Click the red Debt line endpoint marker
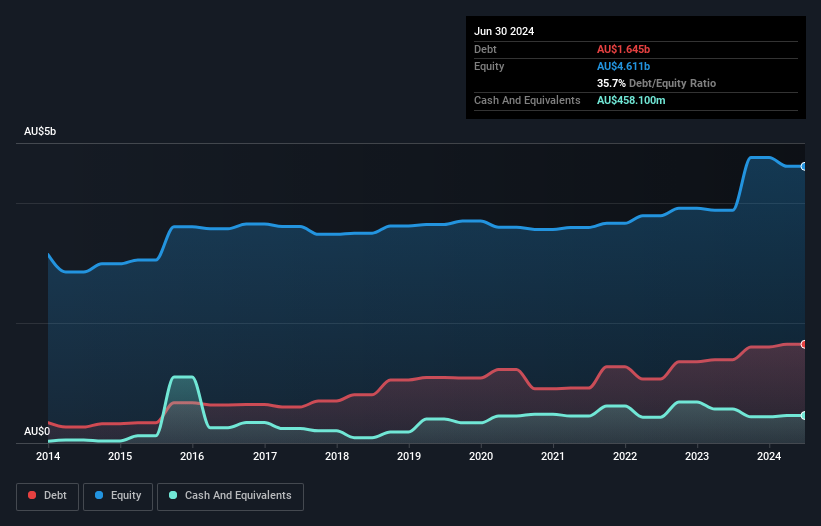Screen dimensions: 821x526 coord(803,344)
